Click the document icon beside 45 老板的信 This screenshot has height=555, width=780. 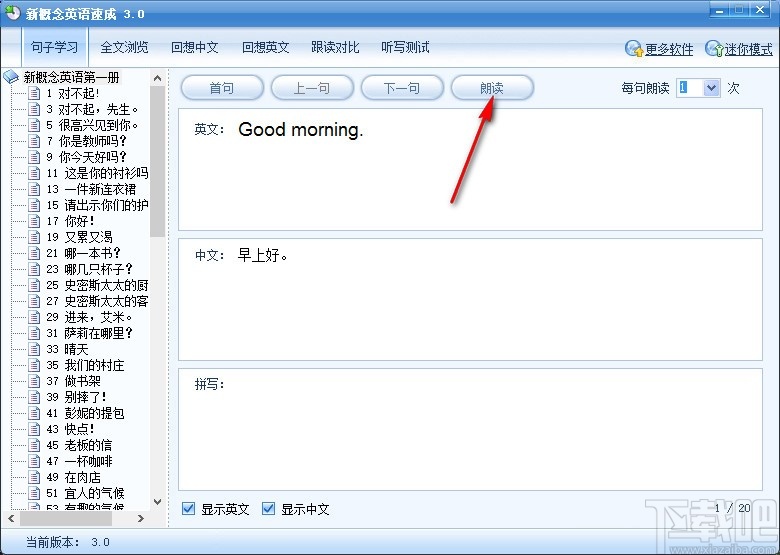pos(34,445)
